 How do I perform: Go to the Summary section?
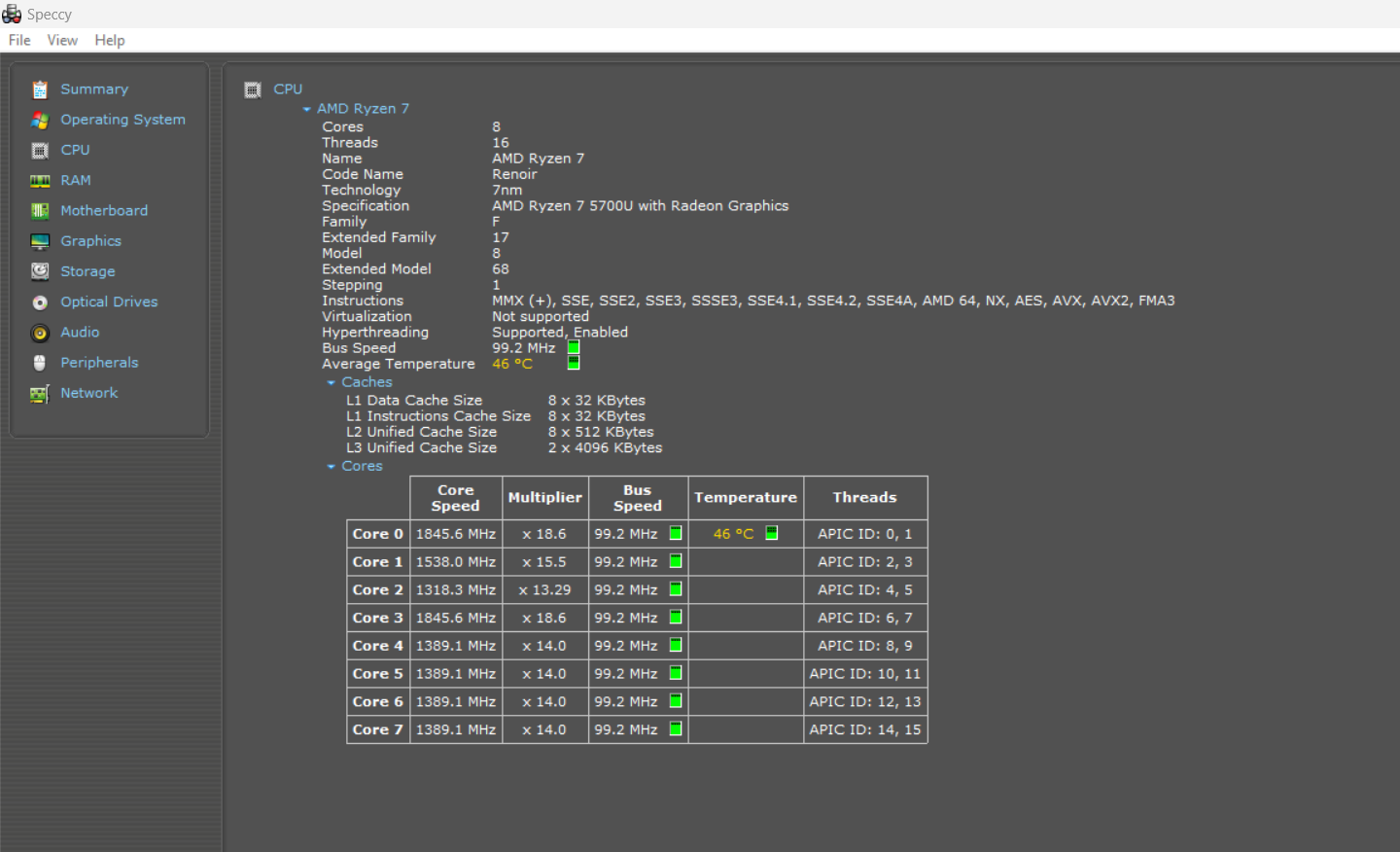coord(94,89)
